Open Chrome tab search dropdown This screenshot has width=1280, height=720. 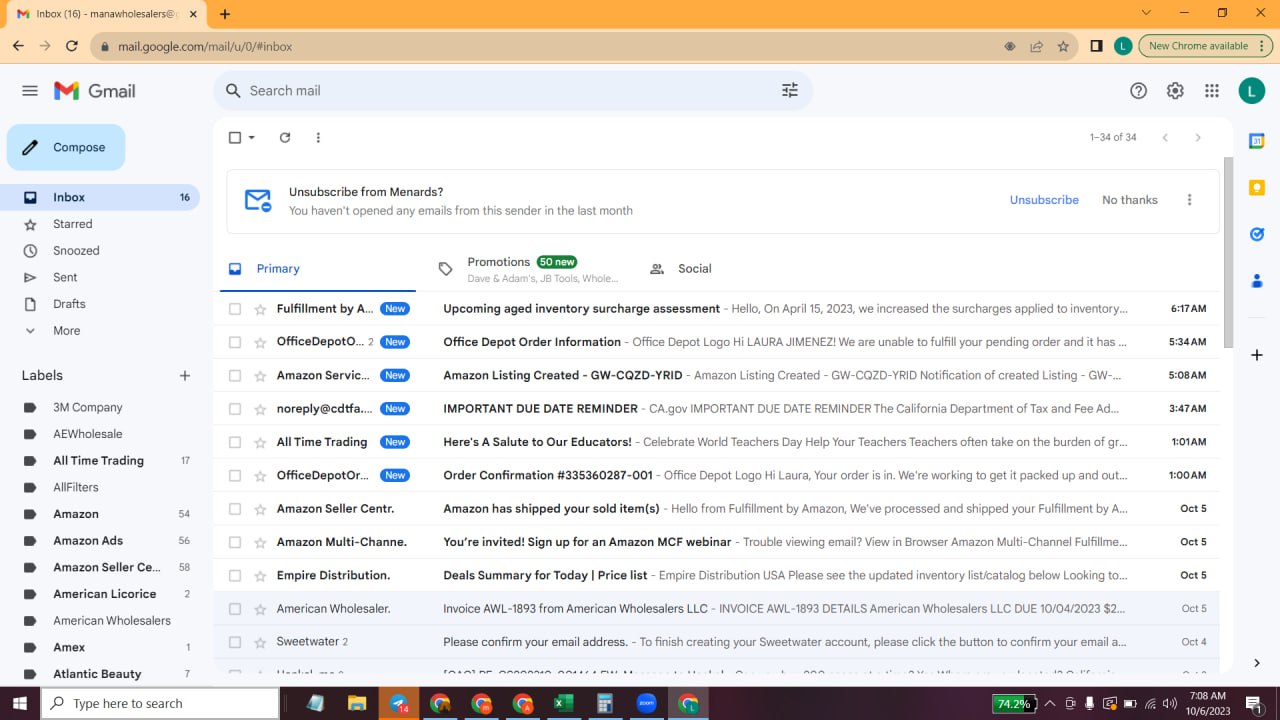click(x=1146, y=13)
